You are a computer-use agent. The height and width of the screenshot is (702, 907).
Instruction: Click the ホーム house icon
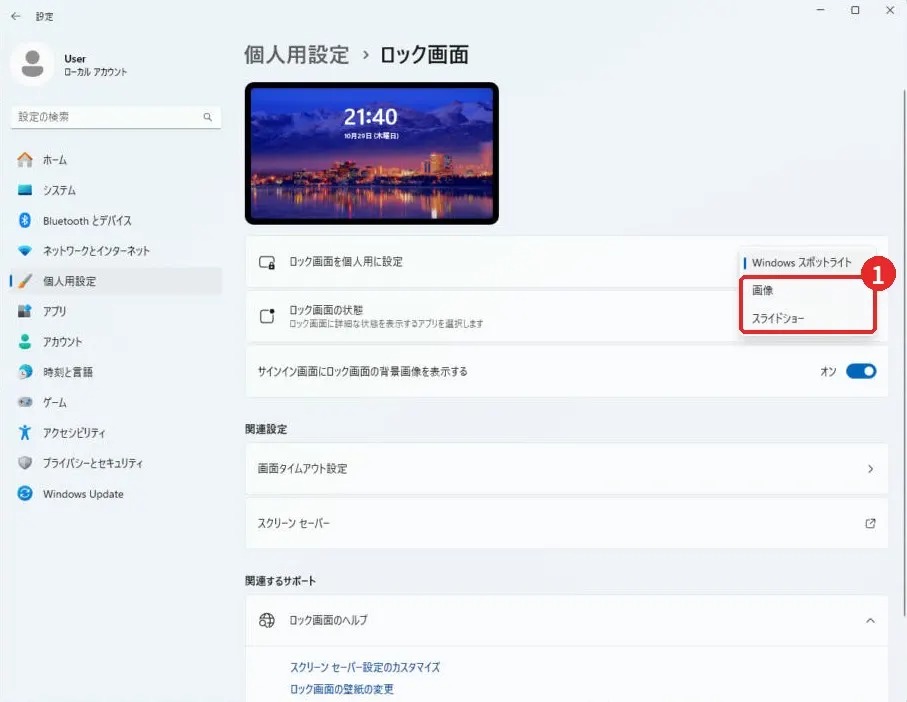[25, 160]
